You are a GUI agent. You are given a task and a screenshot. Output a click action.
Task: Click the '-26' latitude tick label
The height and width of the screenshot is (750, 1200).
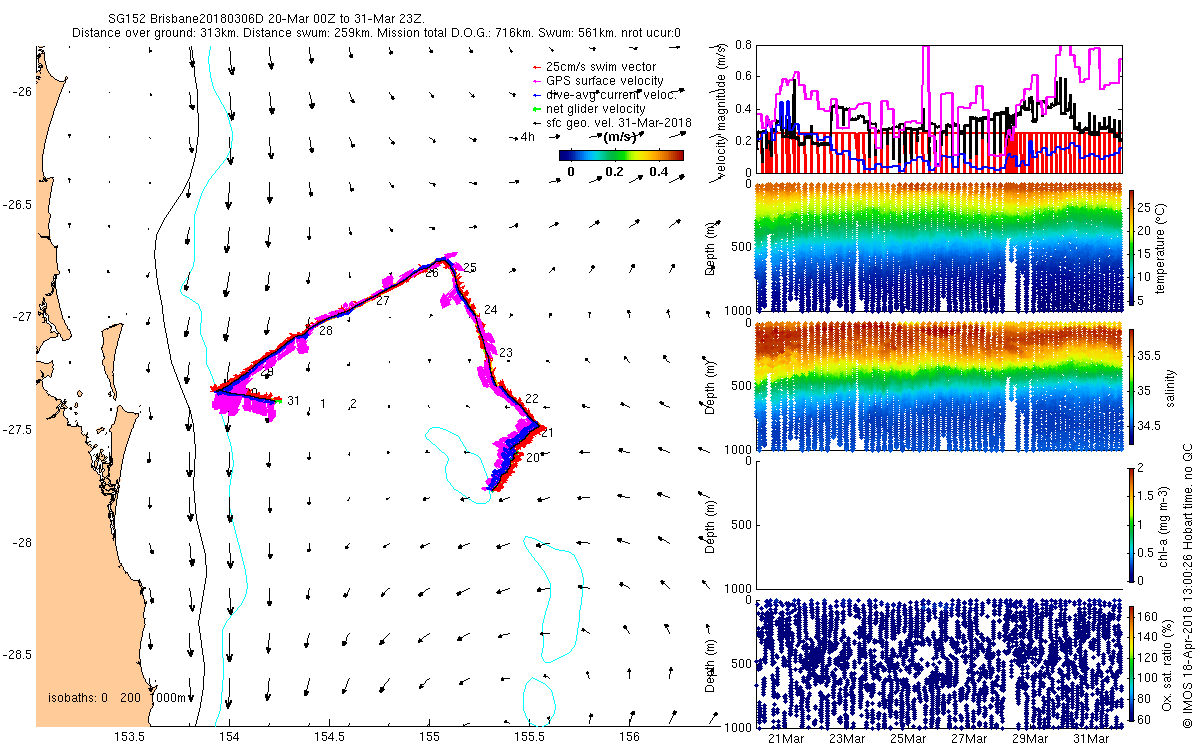24,91
